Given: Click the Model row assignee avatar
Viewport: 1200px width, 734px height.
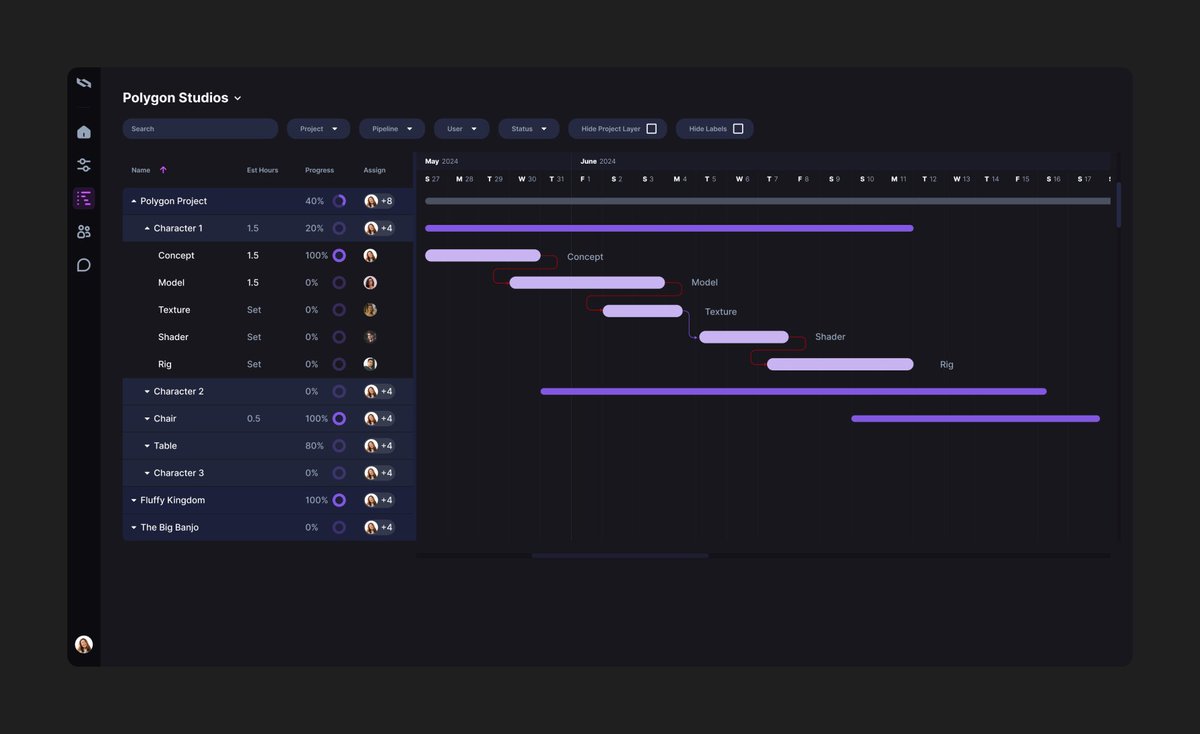Looking at the screenshot, I should 370,283.
